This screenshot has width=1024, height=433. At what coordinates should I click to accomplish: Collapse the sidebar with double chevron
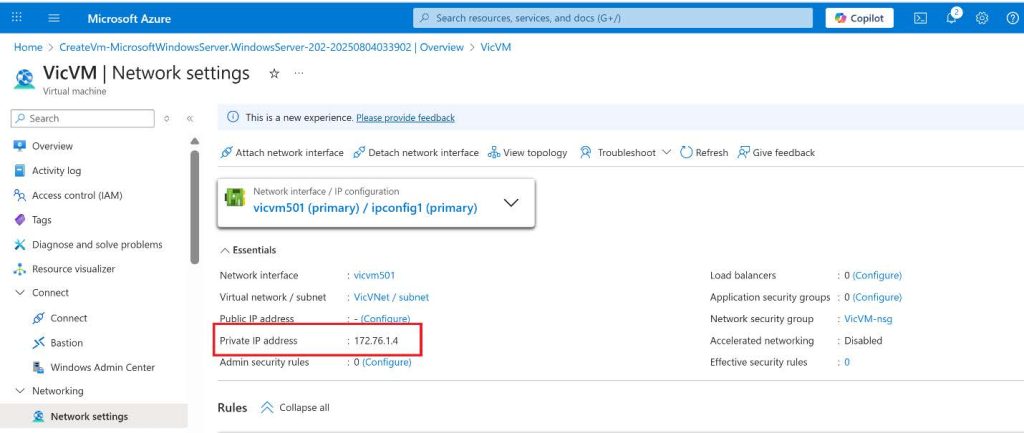190,118
